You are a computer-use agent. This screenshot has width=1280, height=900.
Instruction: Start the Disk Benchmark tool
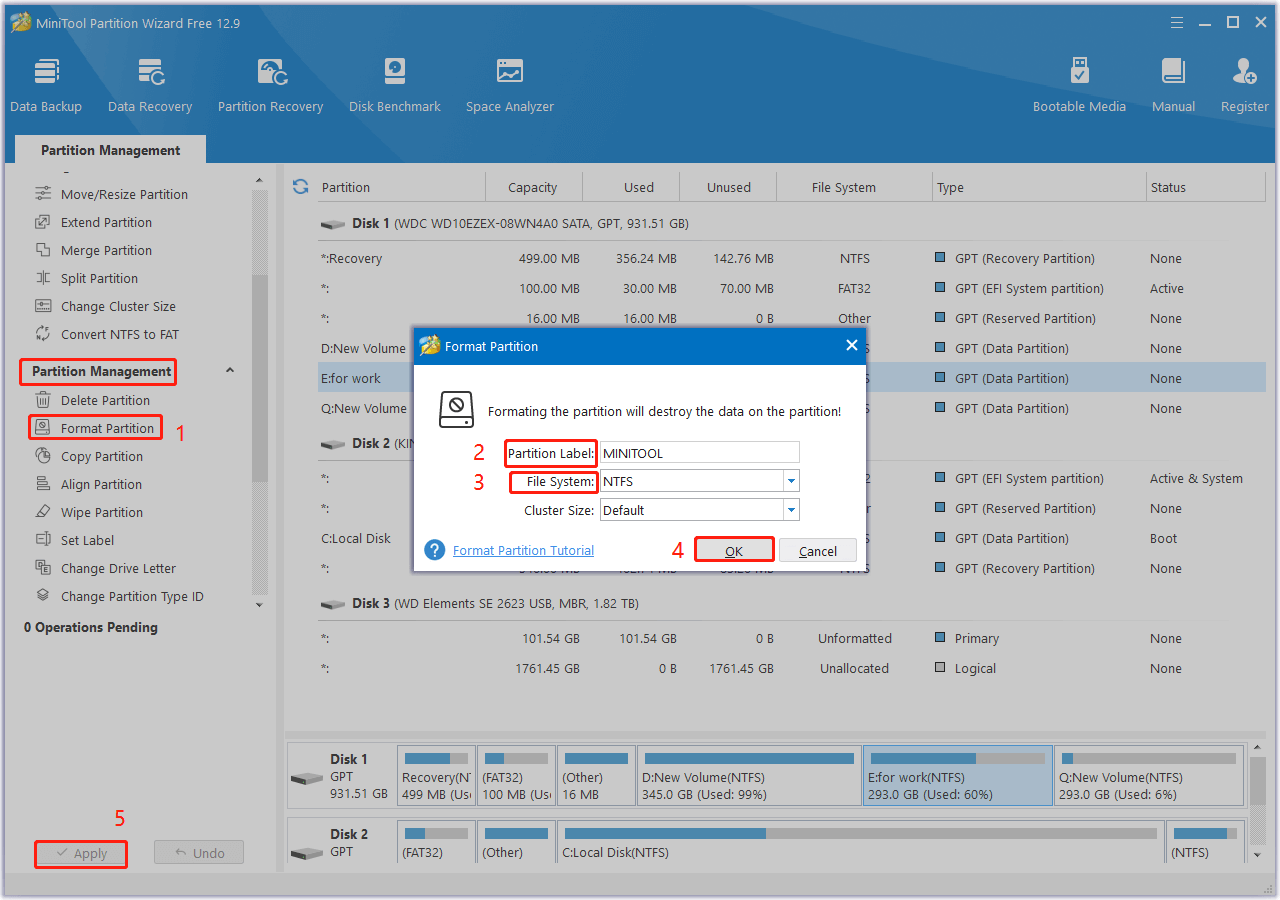pyautogui.click(x=394, y=85)
